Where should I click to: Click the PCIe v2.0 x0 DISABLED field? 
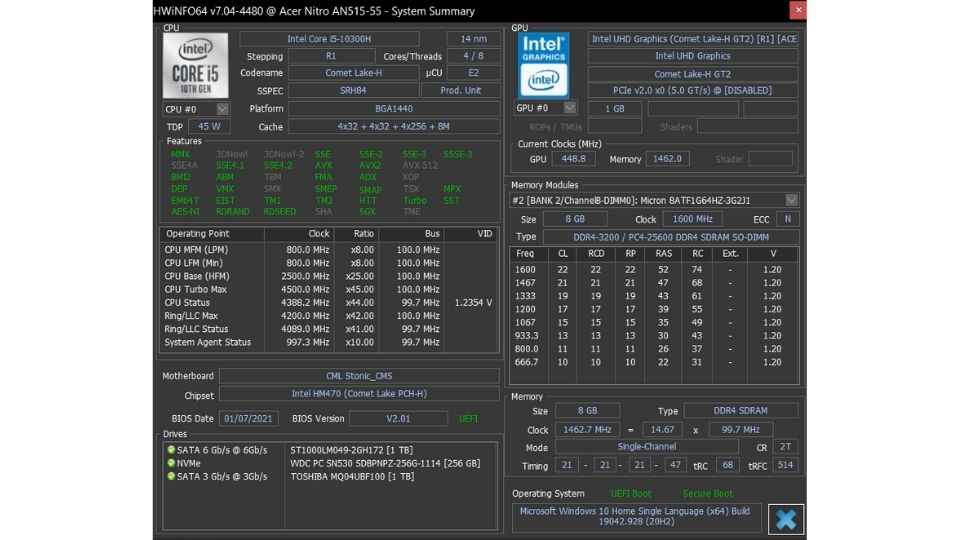pos(692,90)
